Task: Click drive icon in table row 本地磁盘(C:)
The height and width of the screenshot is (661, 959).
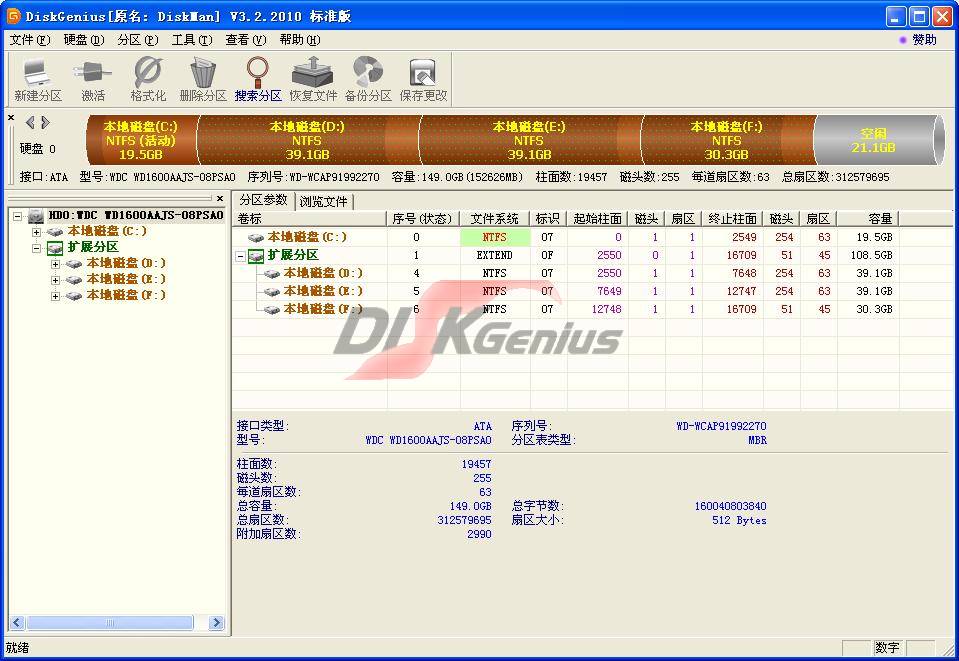Action: [x=256, y=237]
